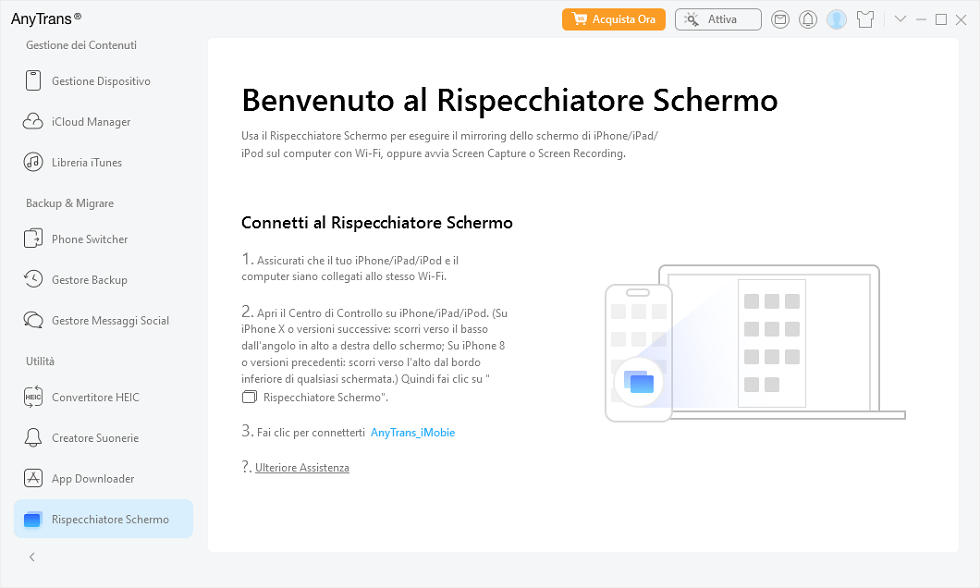980x588 pixels.
Task: Click the gift t-shirt icon
Action: pyautogui.click(x=865, y=19)
